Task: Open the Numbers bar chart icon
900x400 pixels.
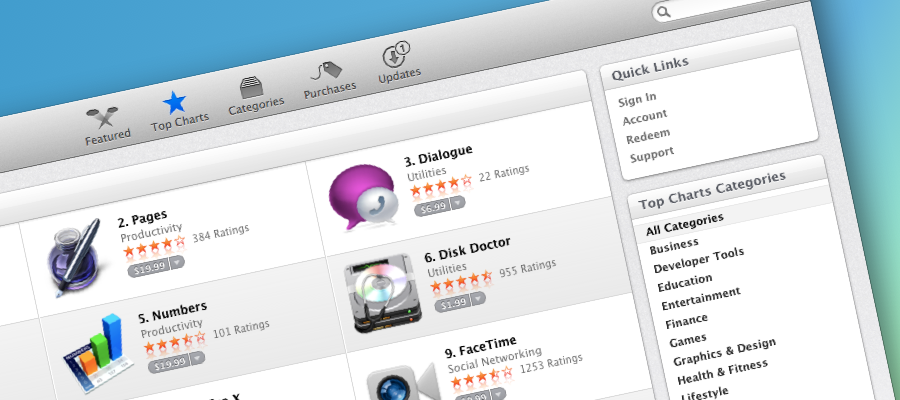Action: click(98, 352)
